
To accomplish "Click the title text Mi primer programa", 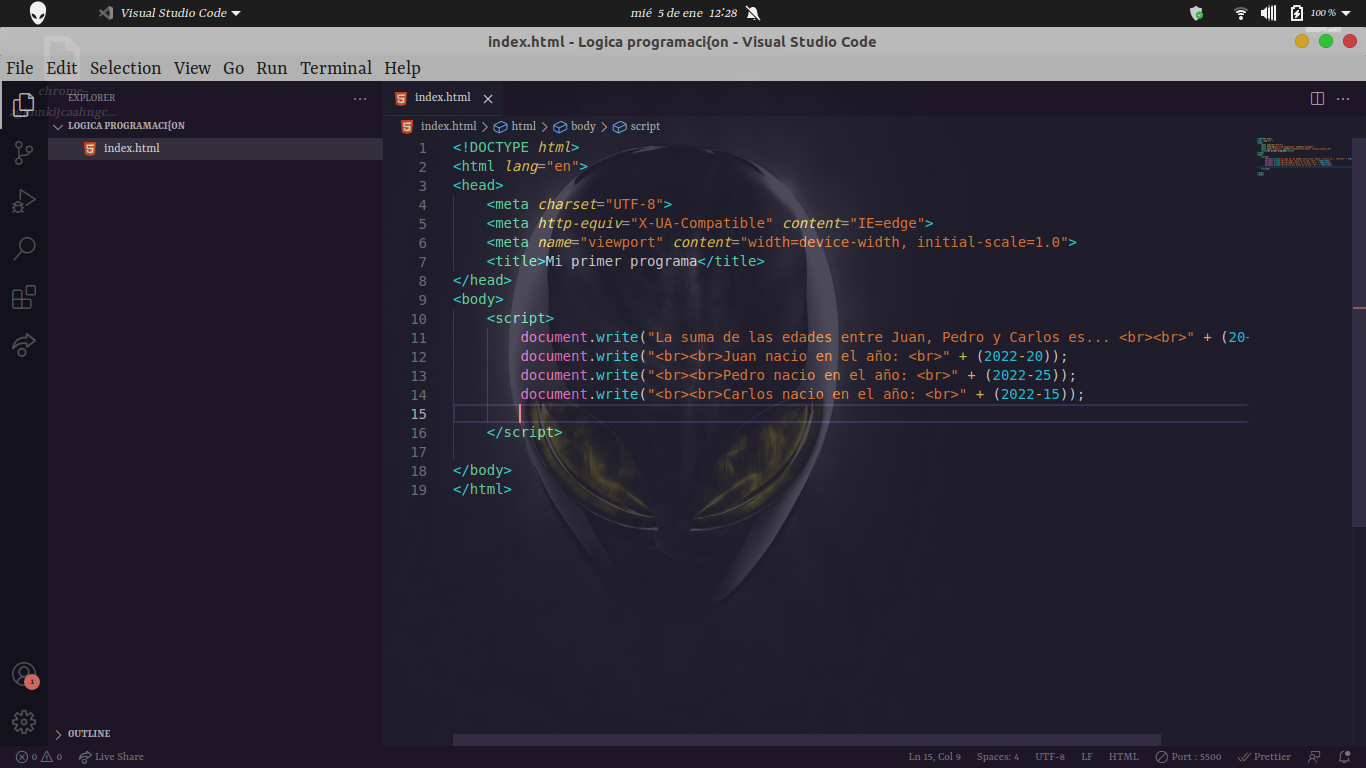I will pos(620,261).
